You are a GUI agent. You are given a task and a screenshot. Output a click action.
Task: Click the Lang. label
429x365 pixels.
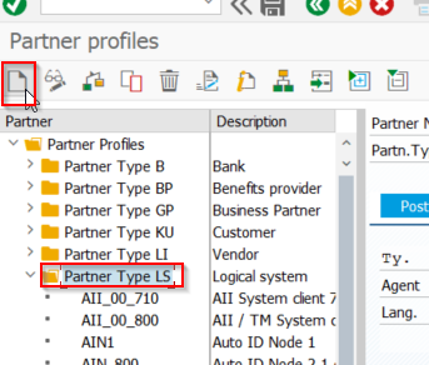coord(399,313)
